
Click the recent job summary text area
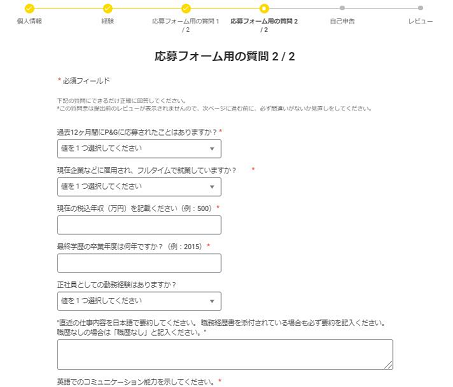pos(225,354)
